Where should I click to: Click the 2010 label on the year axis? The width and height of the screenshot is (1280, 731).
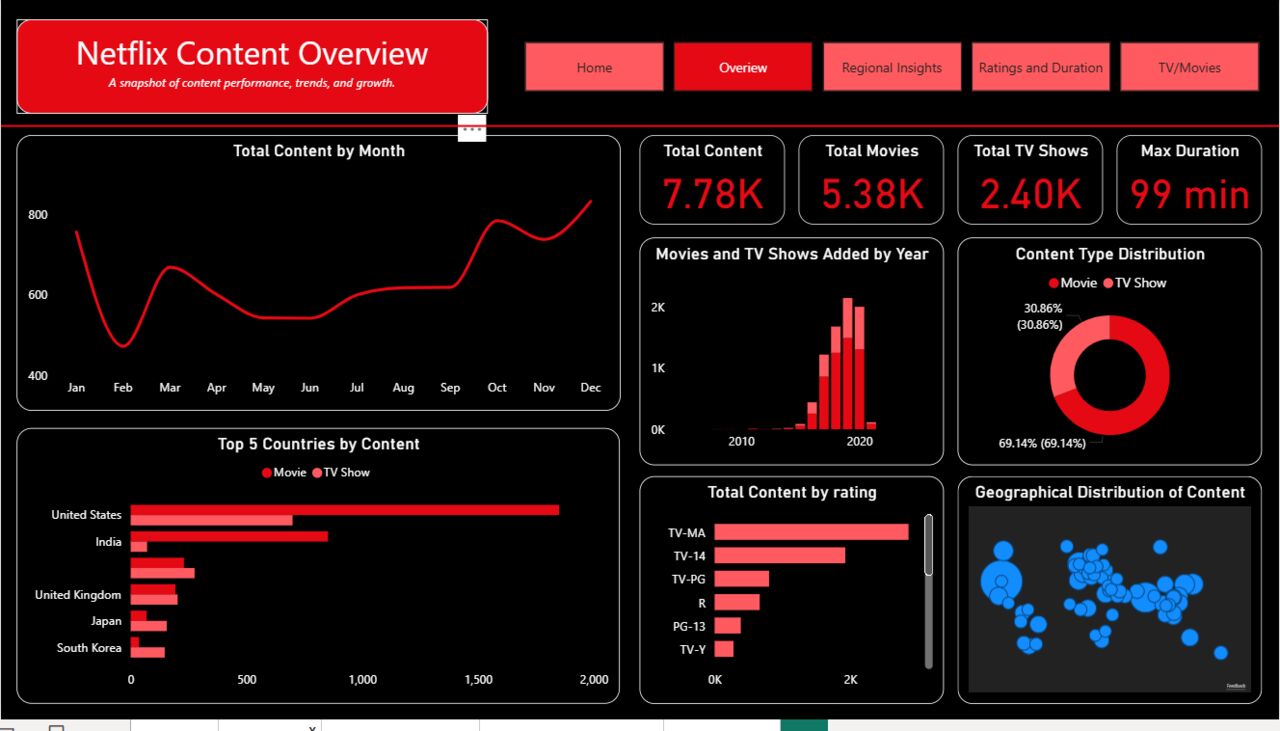[742, 441]
